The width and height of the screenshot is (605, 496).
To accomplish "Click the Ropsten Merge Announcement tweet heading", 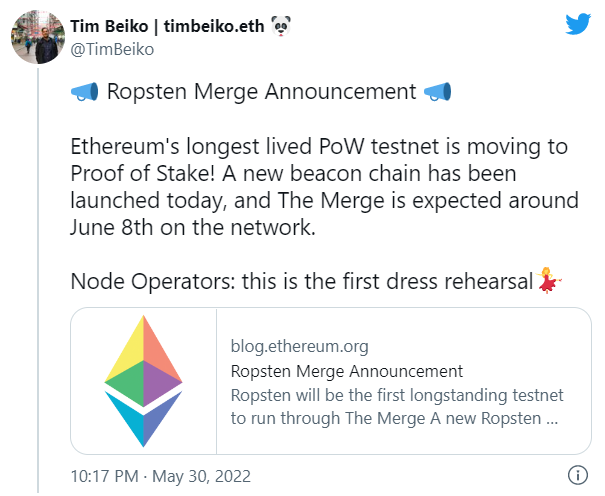I will pyautogui.click(x=261, y=92).
